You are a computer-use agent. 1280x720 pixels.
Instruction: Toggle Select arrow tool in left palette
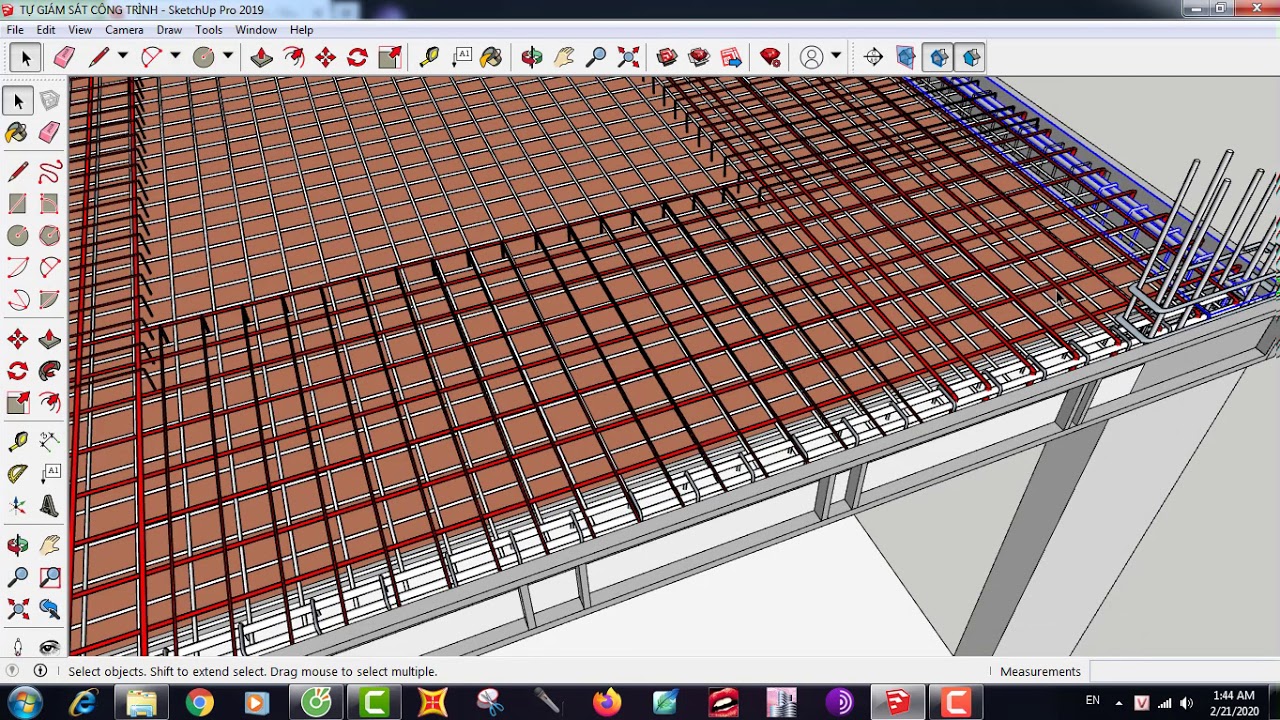18,100
